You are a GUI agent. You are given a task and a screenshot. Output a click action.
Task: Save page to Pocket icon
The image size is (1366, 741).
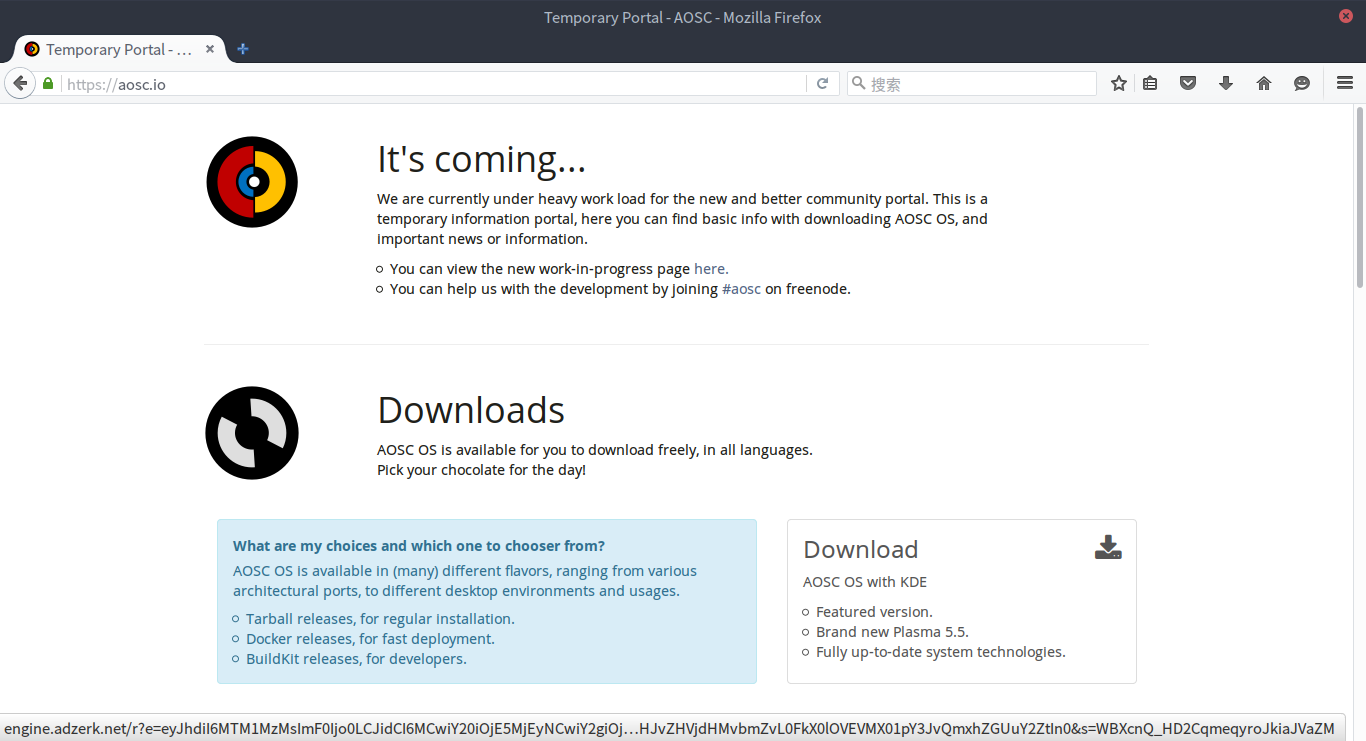coord(1188,84)
